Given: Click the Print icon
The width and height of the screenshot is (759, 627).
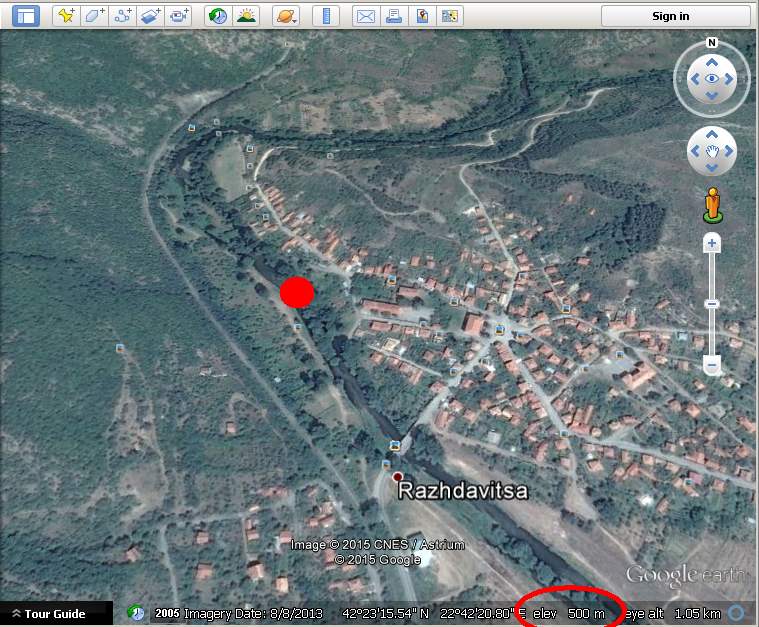Looking at the screenshot, I should [394, 16].
